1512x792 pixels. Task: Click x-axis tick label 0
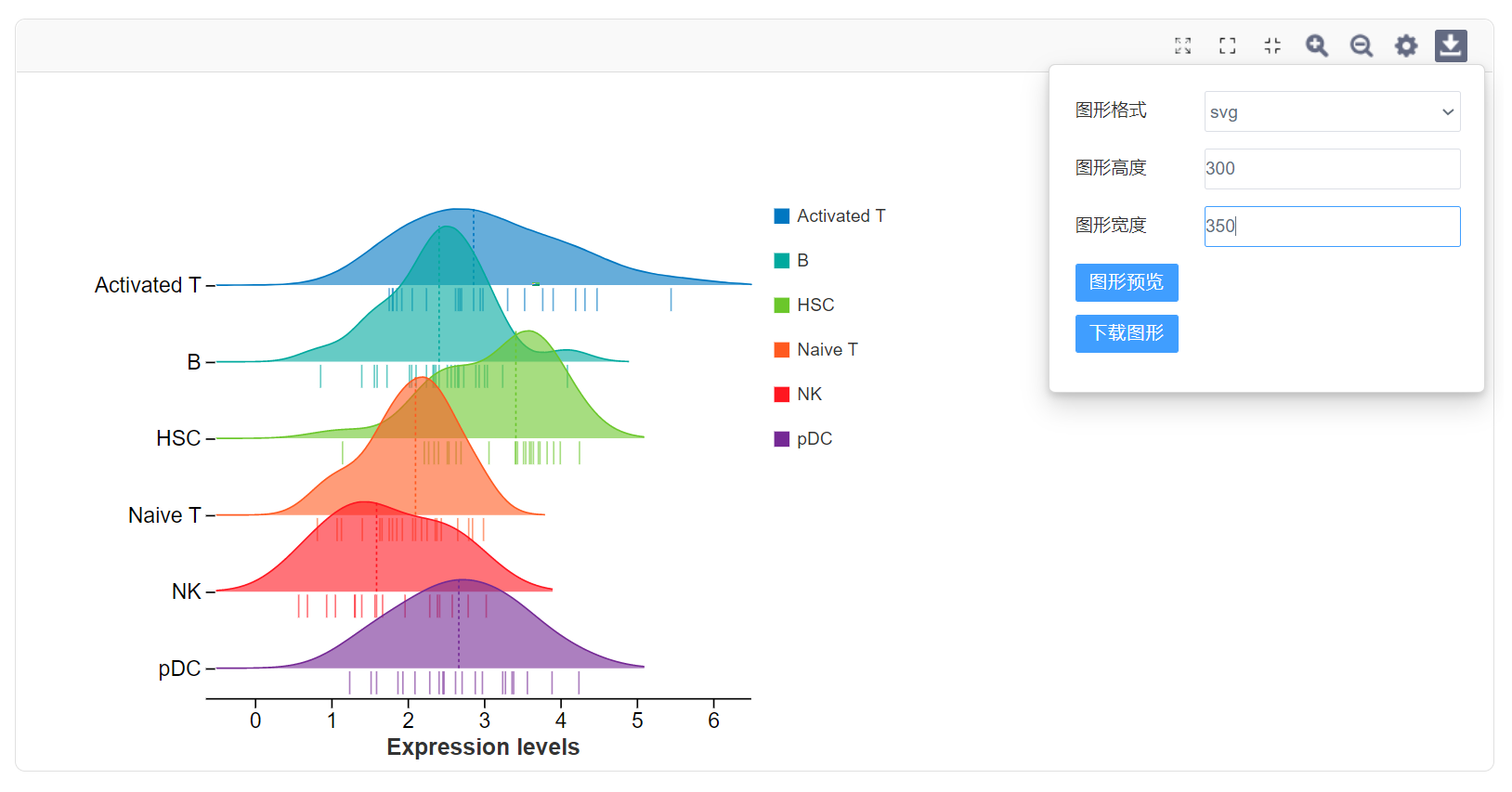coord(255,721)
